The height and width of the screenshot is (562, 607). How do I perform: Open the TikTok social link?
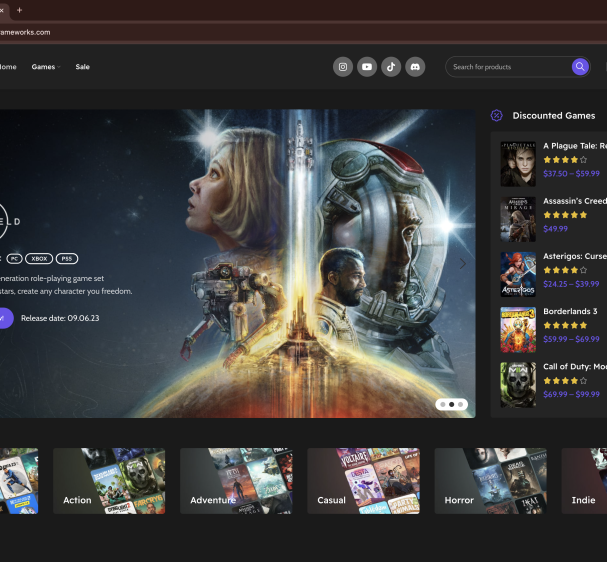coord(391,67)
